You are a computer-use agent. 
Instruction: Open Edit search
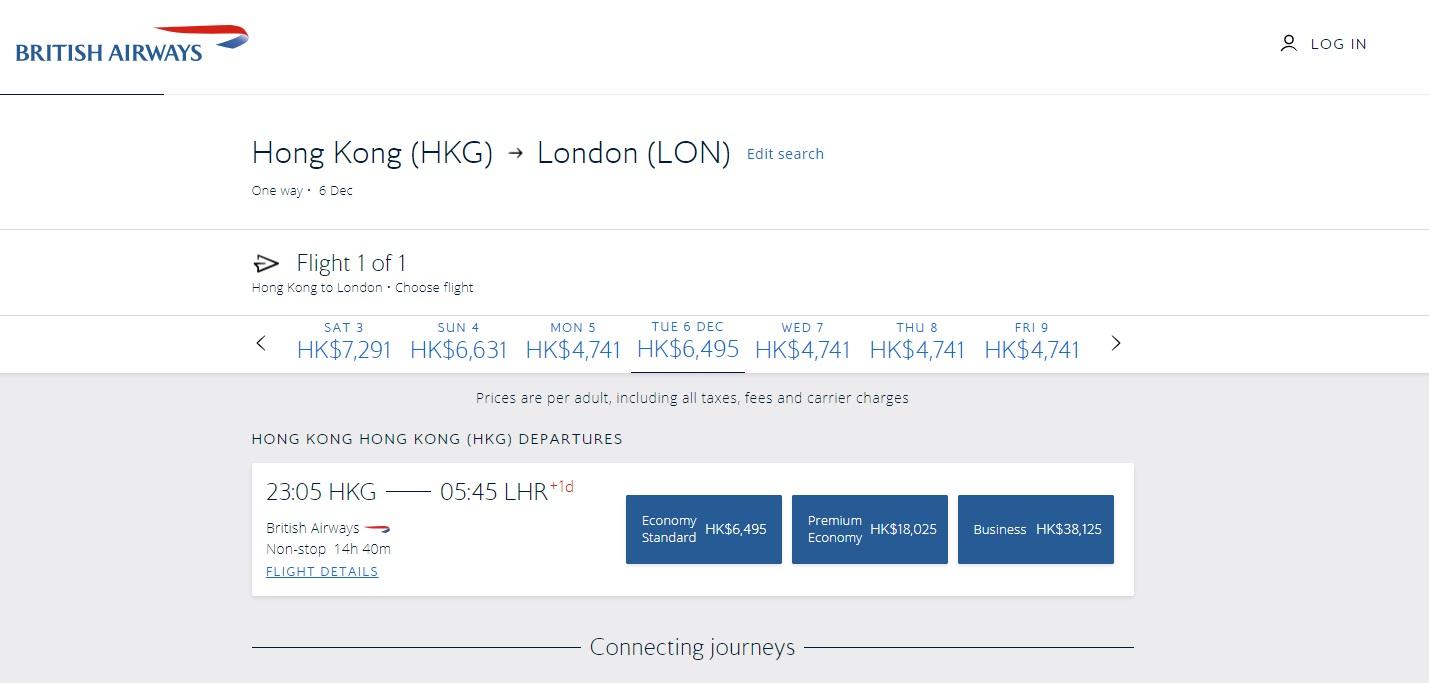pos(785,153)
